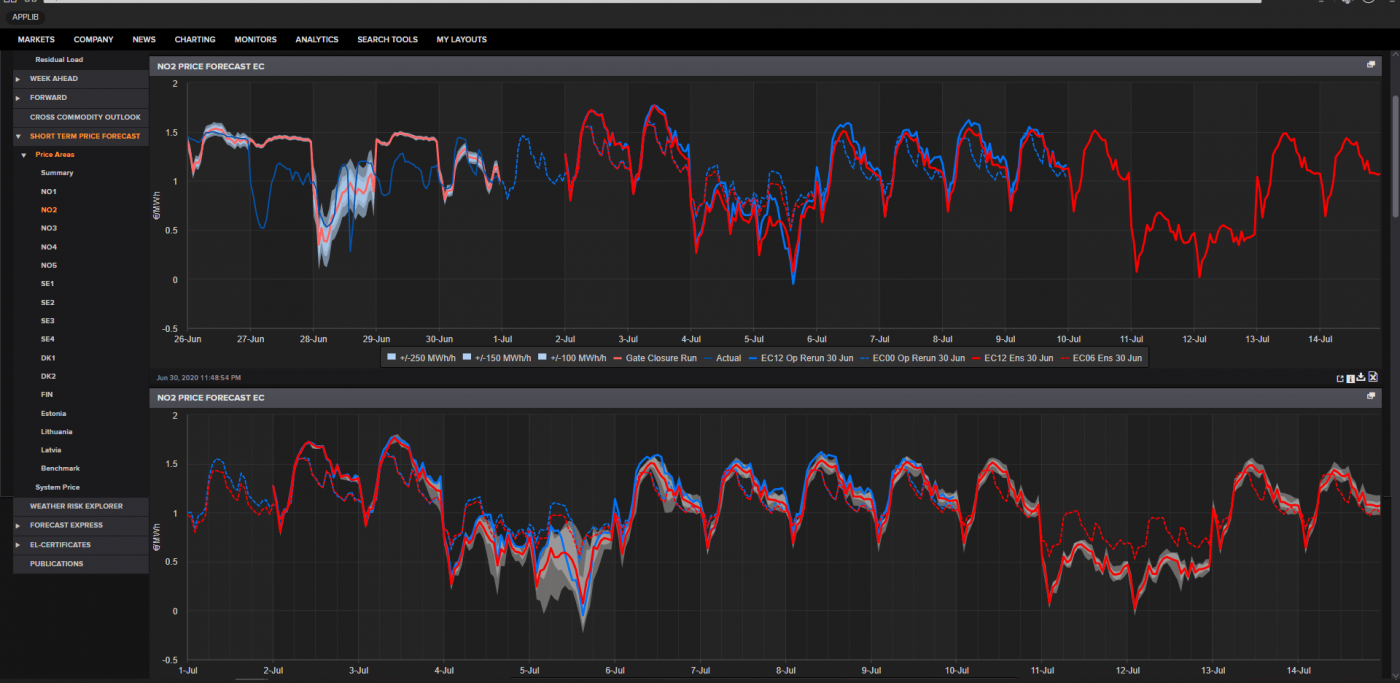
Task: Click the share/export icon below the top chart
Action: tap(1339, 377)
